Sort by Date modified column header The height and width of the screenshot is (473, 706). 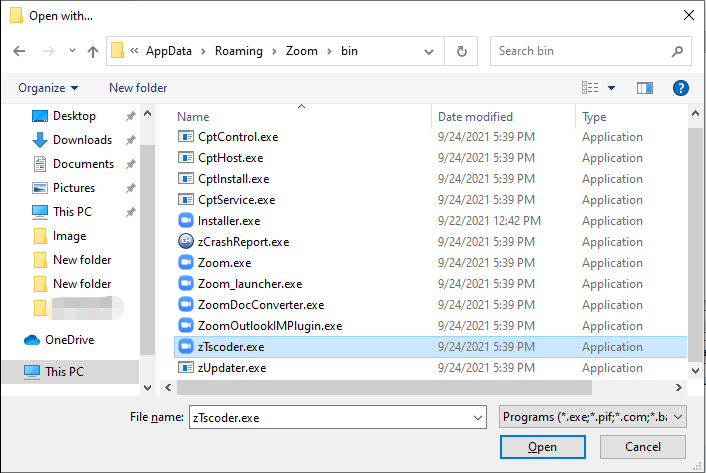coord(475,117)
